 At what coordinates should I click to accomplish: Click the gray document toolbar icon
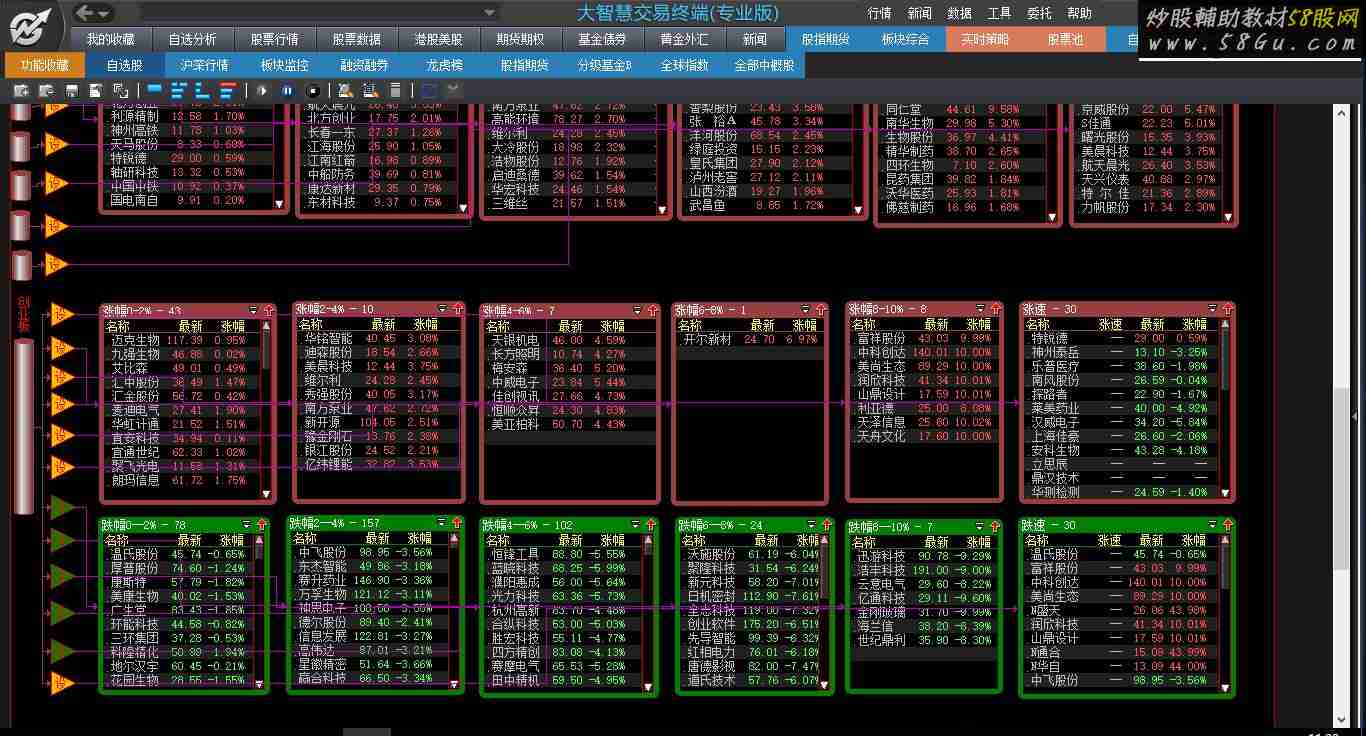[395, 90]
